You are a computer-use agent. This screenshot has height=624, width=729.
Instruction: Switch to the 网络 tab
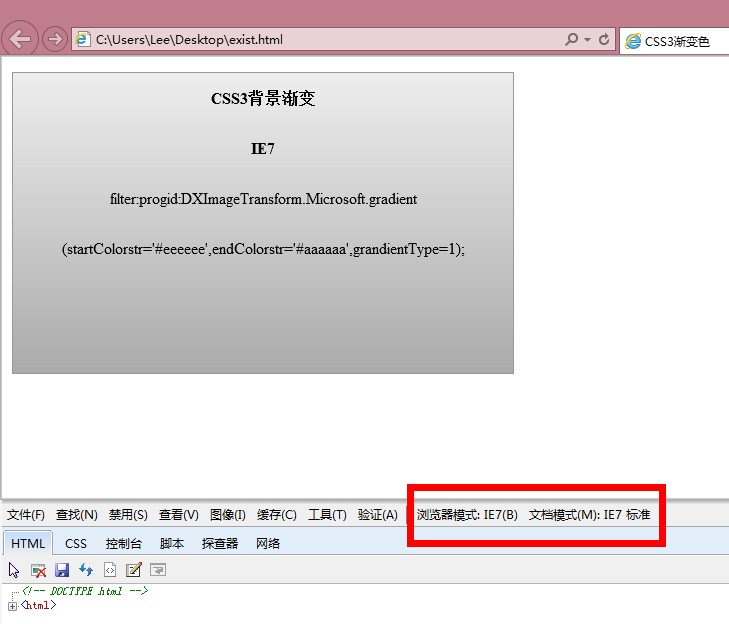268,544
